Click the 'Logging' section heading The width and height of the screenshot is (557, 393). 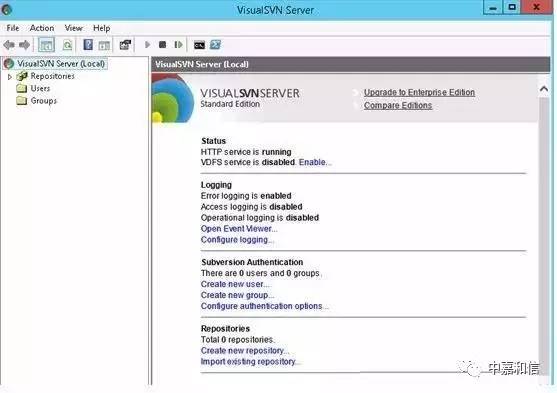[216, 185]
